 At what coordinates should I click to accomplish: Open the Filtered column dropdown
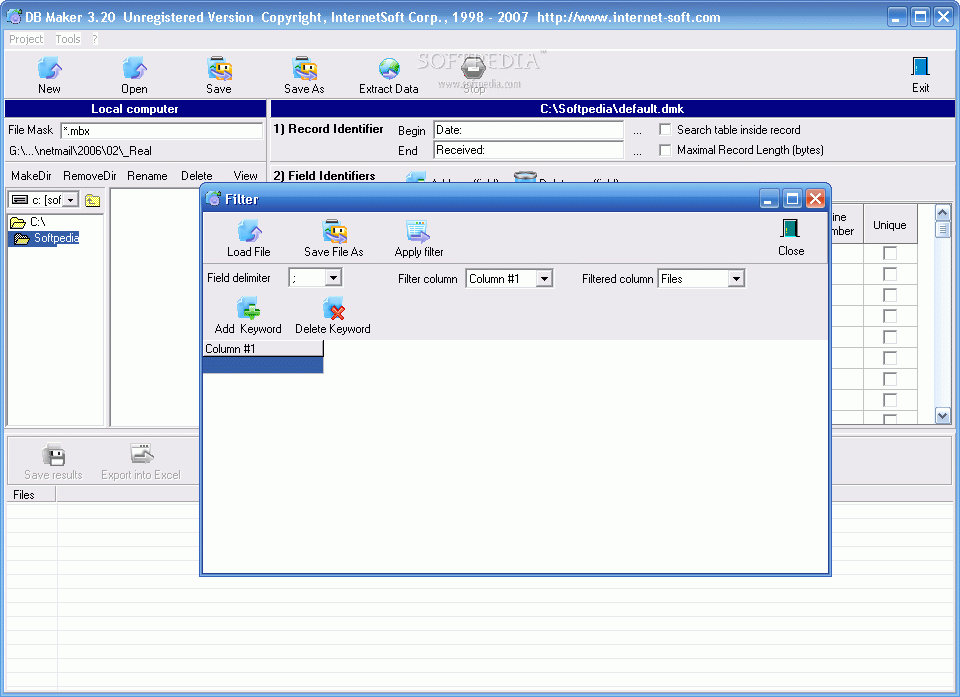click(x=736, y=279)
